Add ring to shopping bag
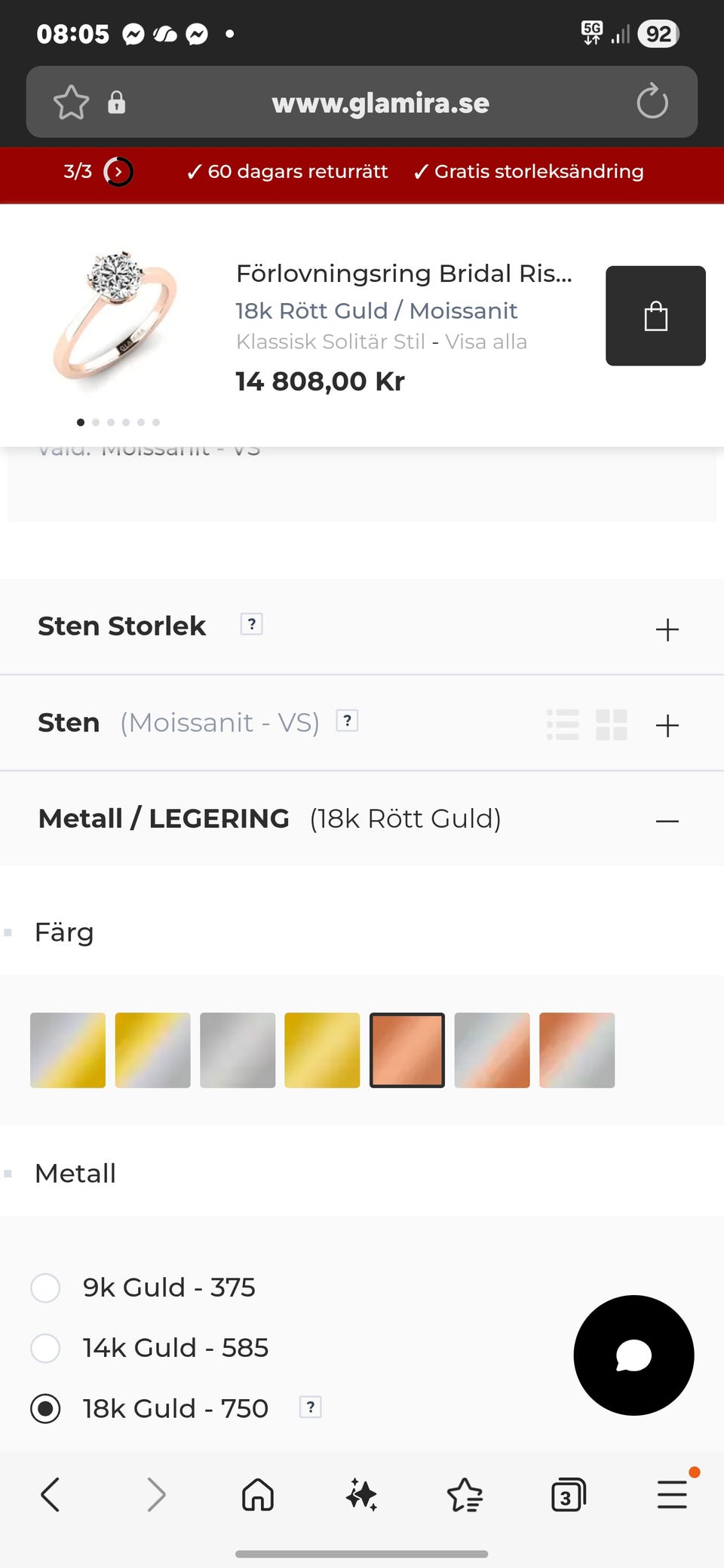 point(655,316)
